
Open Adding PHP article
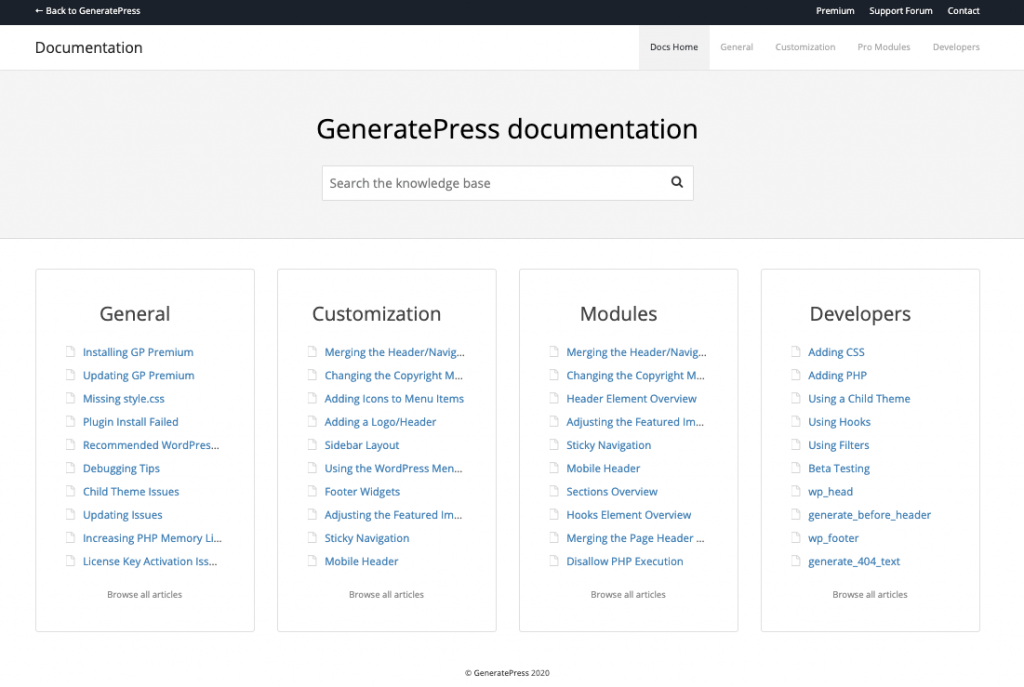(837, 375)
